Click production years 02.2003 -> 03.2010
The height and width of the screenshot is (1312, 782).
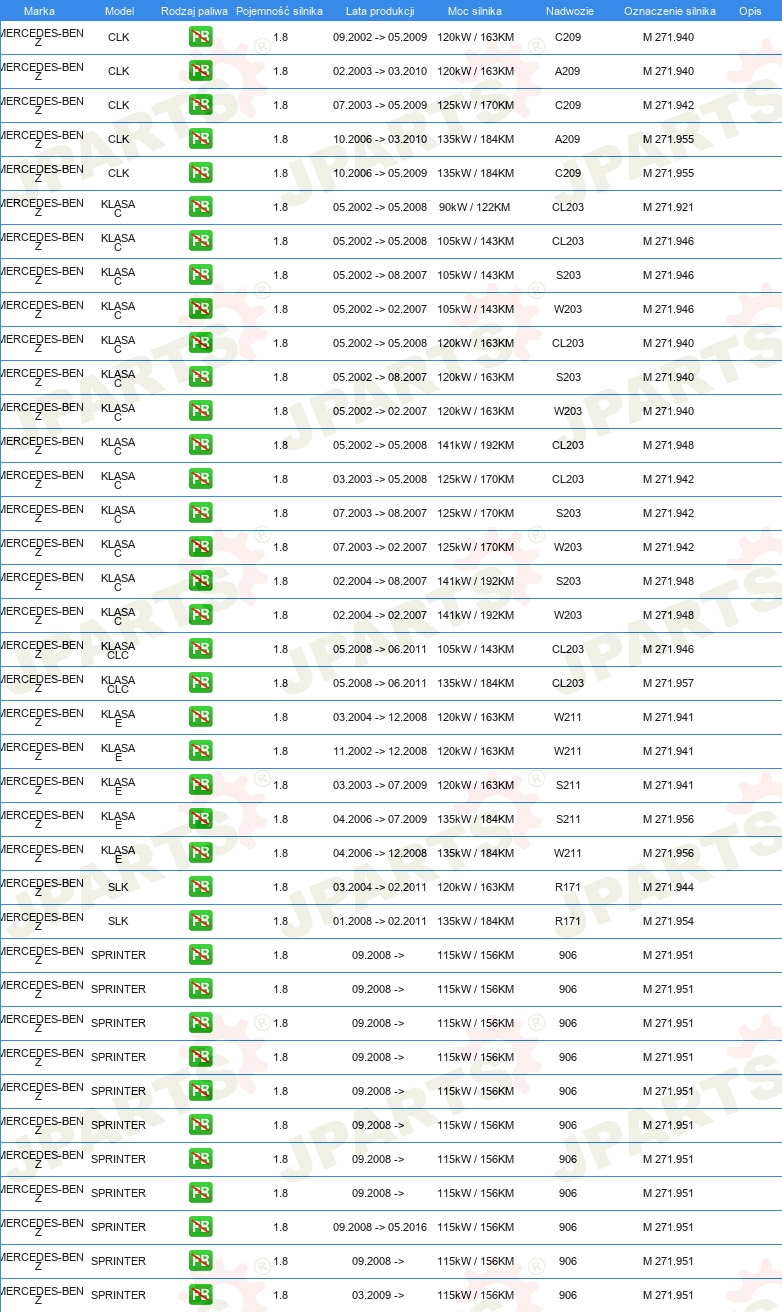click(380, 72)
